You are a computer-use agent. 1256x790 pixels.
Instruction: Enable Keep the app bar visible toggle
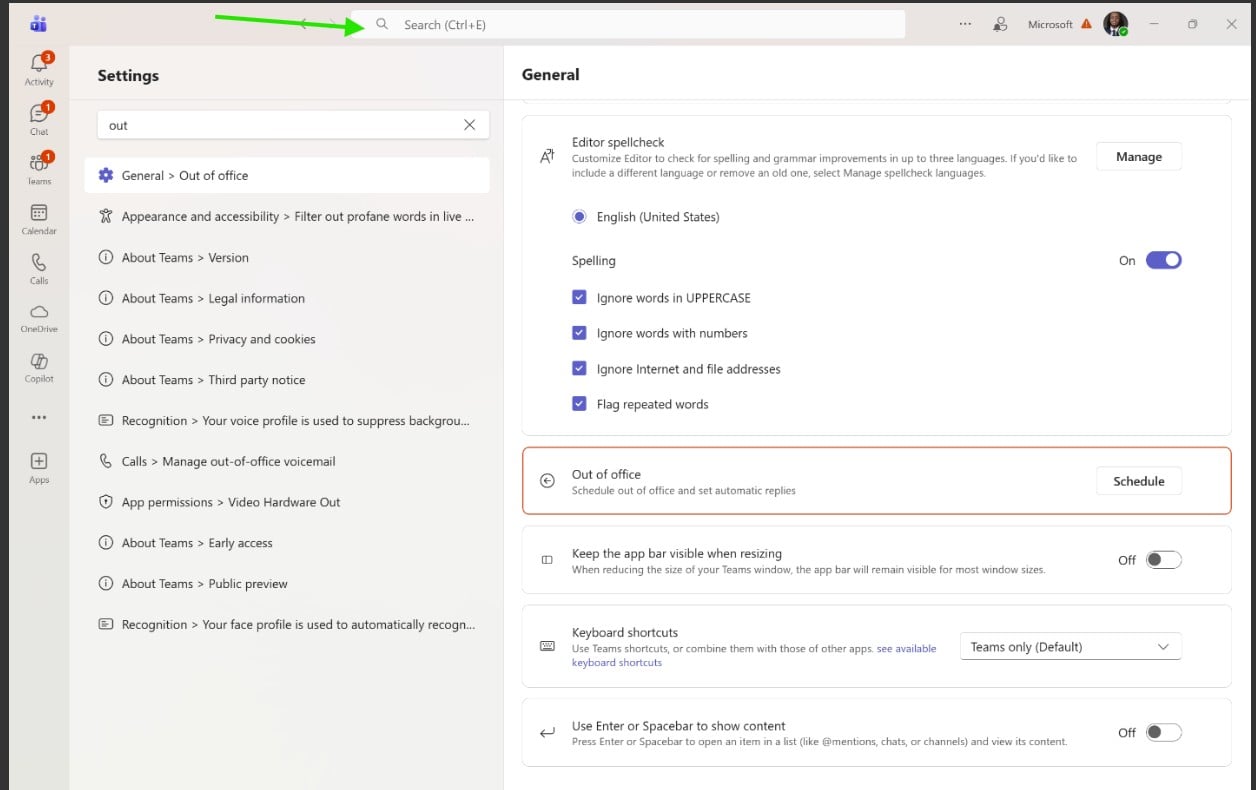1163,560
